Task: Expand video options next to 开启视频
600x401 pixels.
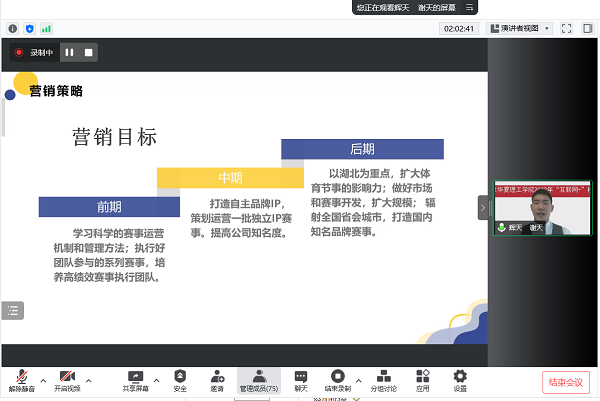Action: 88,380
